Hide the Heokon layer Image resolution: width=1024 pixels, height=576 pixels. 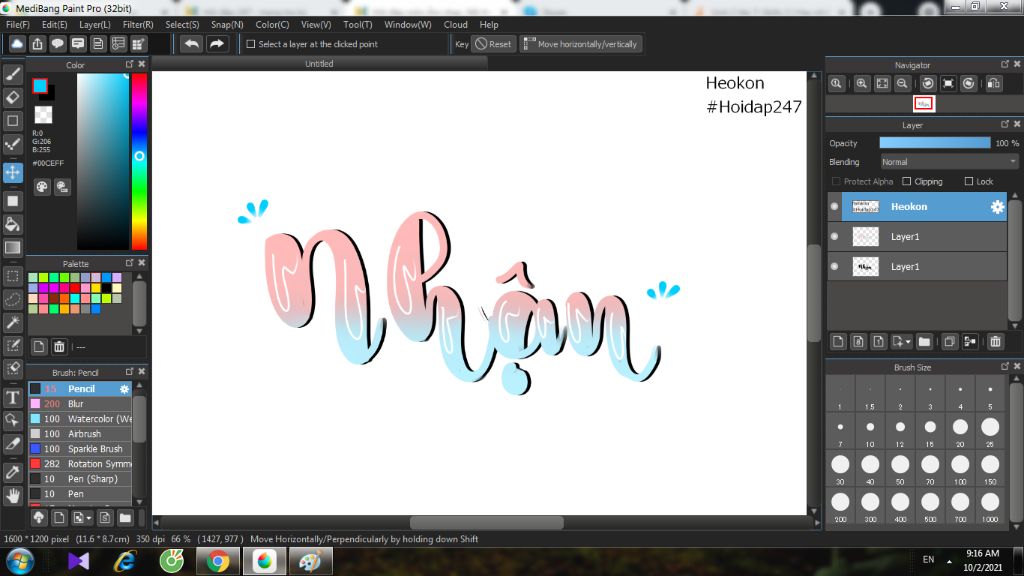pos(835,206)
